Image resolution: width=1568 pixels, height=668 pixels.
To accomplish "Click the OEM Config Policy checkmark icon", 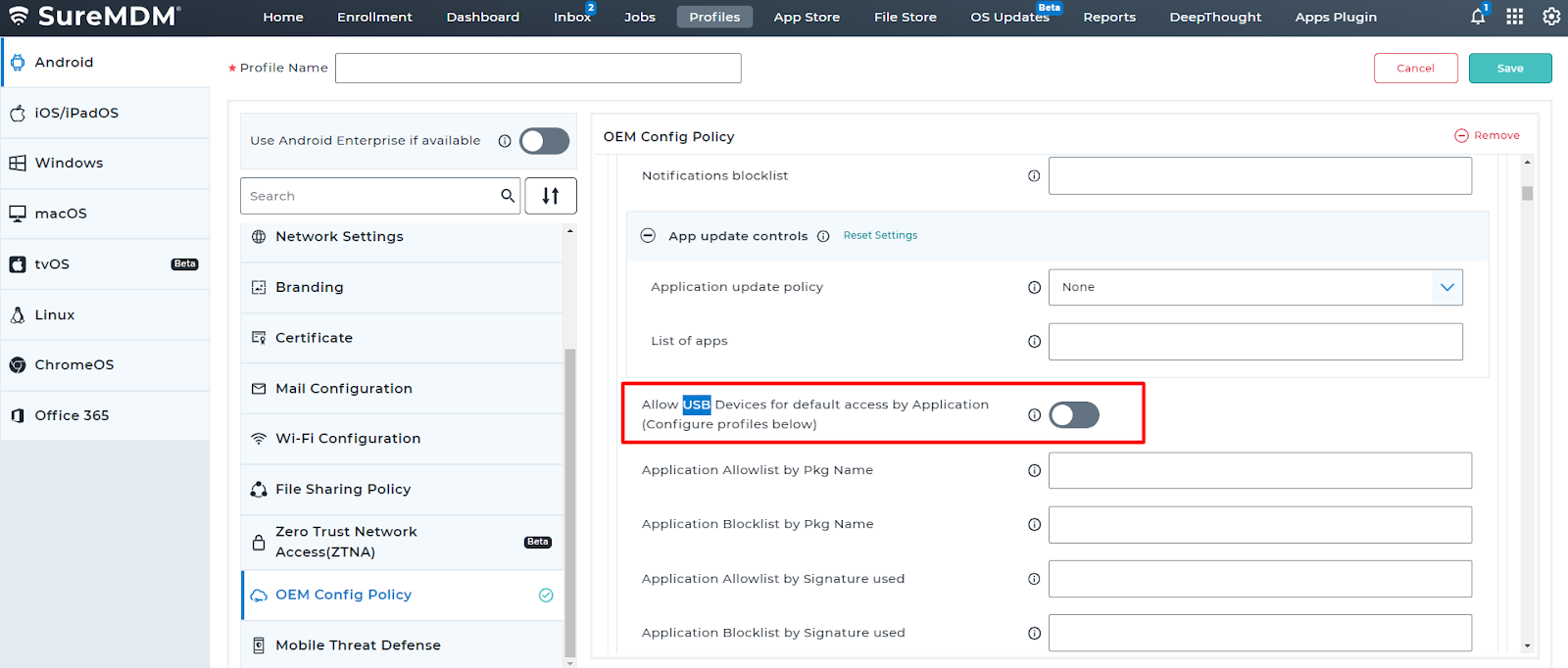I will [546, 596].
